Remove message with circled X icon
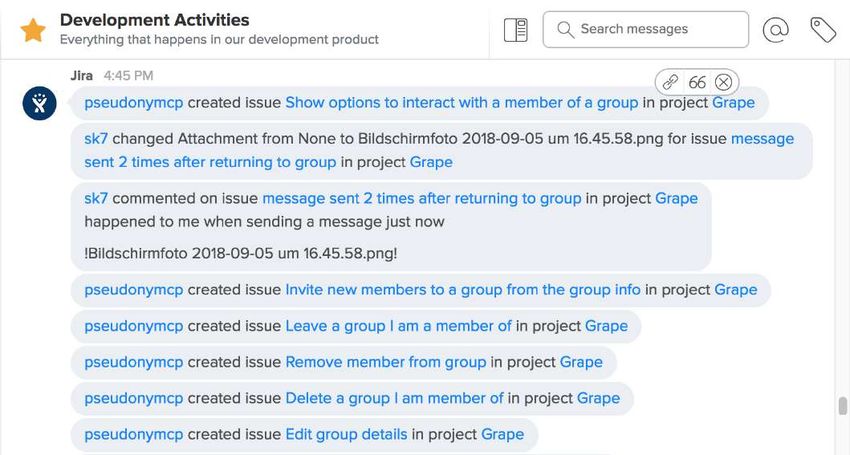This screenshot has height=455, width=850. click(x=724, y=82)
